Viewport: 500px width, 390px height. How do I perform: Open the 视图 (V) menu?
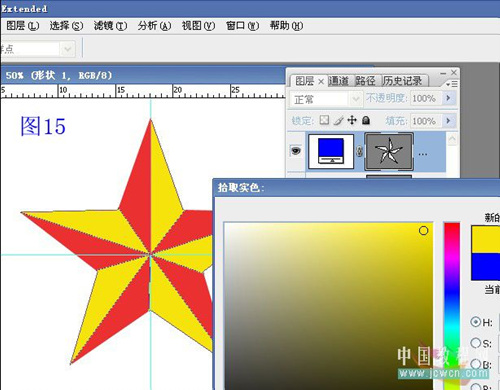[198, 26]
